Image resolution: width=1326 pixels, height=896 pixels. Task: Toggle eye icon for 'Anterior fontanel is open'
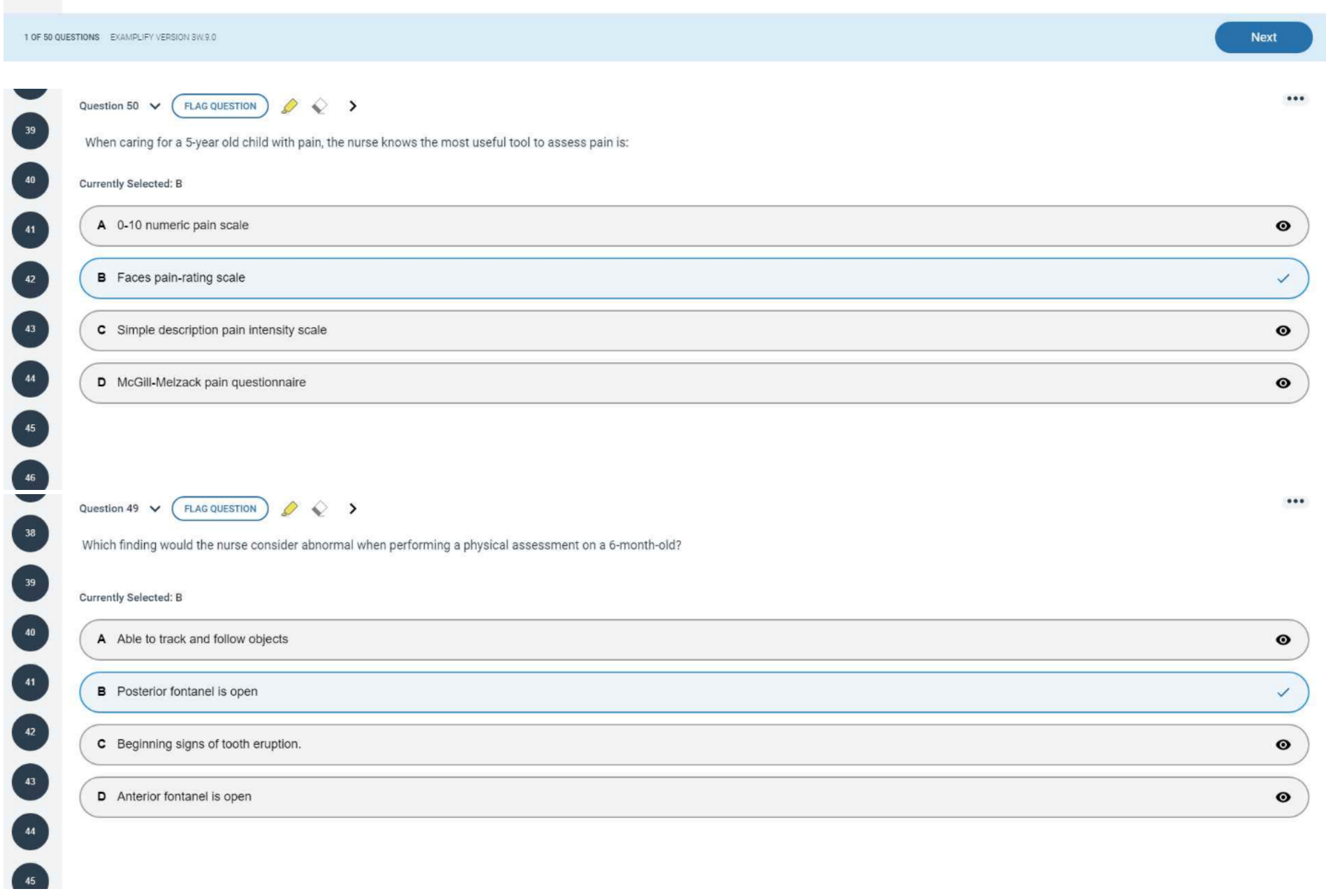[1283, 797]
